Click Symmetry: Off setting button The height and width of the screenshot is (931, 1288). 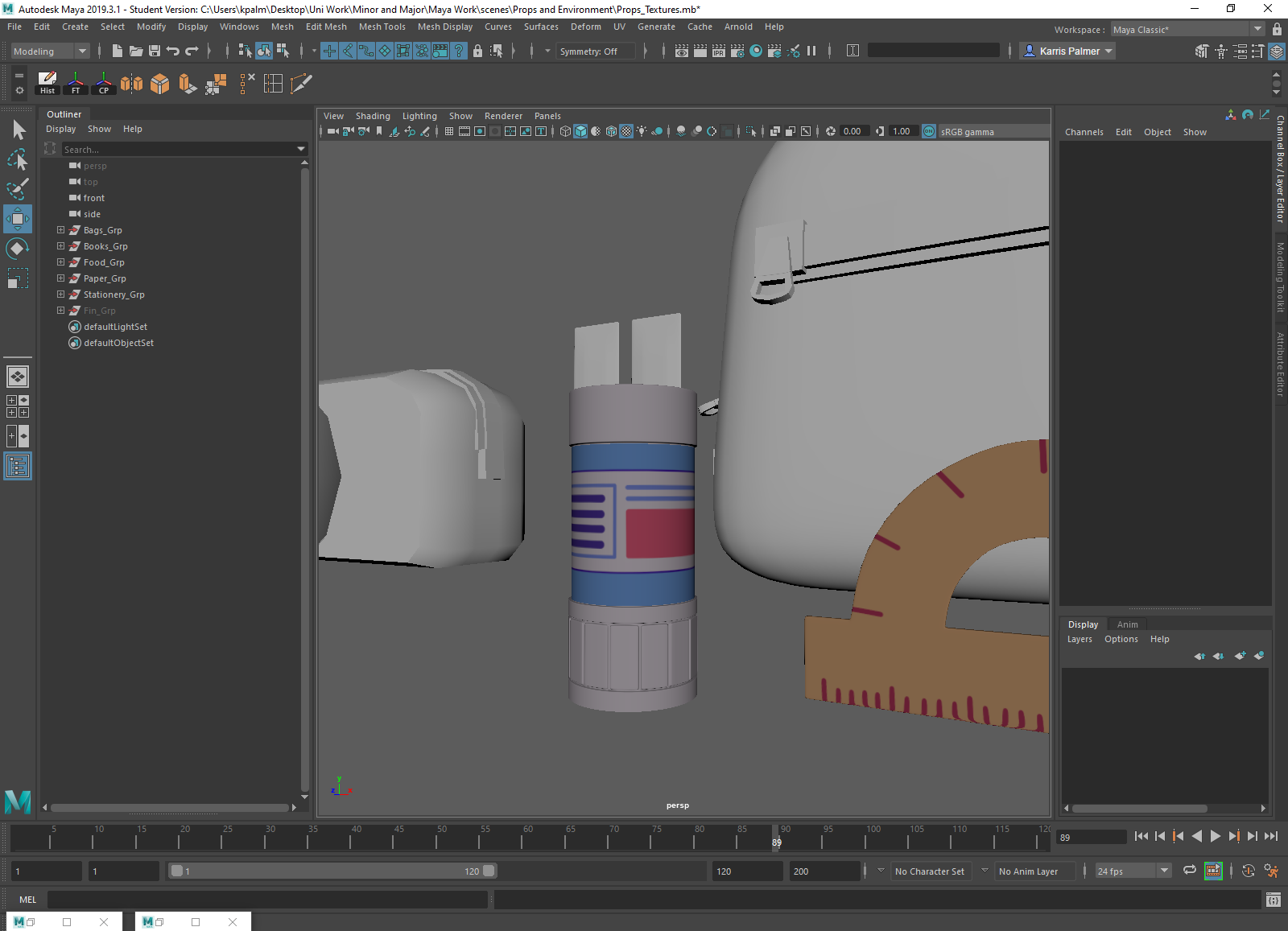pyautogui.click(x=594, y=51)
